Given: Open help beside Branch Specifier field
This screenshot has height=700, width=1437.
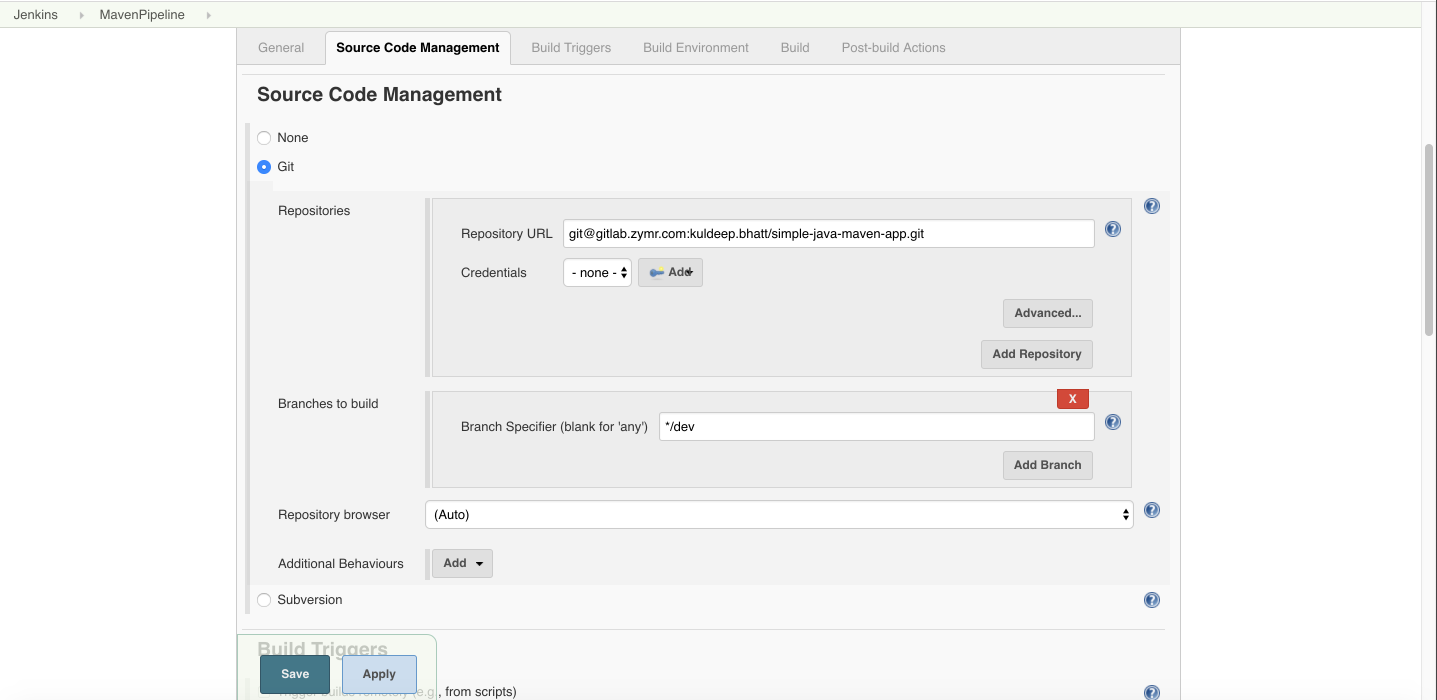Looking at the screenshot, I should click(x=1112, y=422).
